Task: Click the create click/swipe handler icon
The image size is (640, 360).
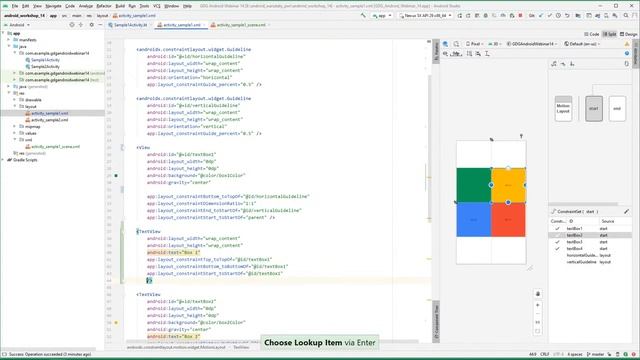Action: 572,64
